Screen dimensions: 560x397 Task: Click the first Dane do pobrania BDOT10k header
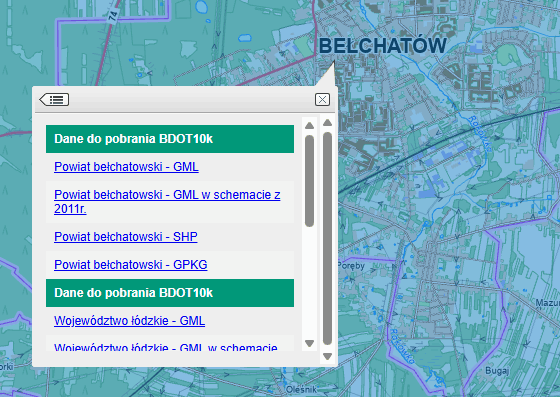click(170, 139)
